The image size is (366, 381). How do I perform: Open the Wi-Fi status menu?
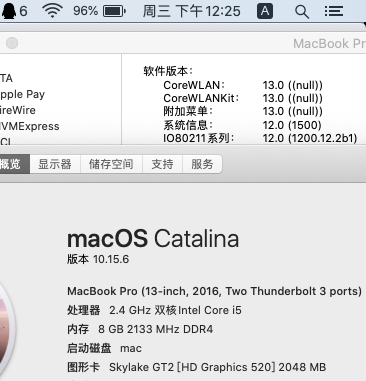pyautogui.click(x=52, y=11)
